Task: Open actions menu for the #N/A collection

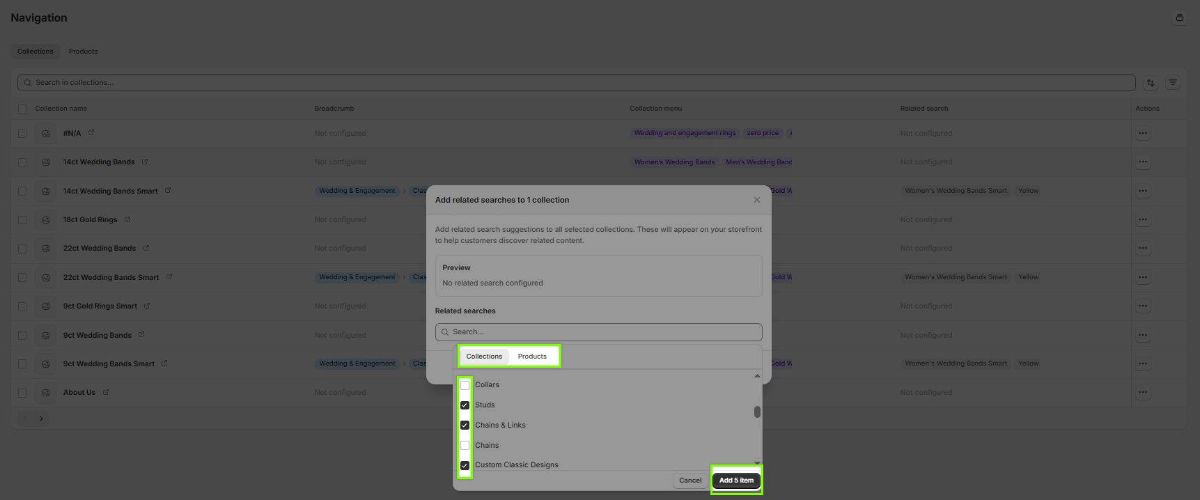Action: [x=1142, y=133]
